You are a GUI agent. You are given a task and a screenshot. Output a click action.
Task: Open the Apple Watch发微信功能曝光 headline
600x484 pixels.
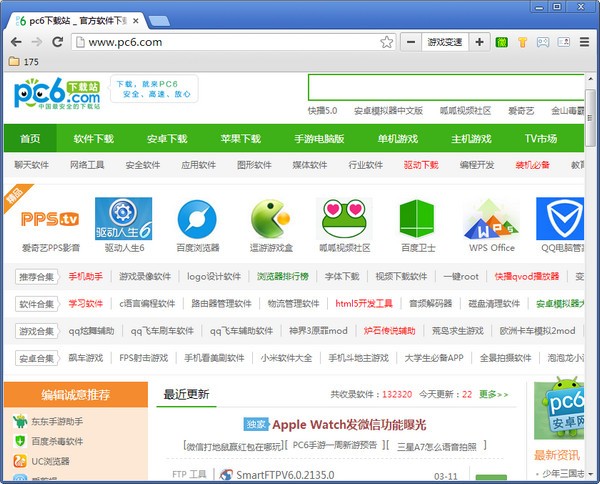tap(349, 425)
